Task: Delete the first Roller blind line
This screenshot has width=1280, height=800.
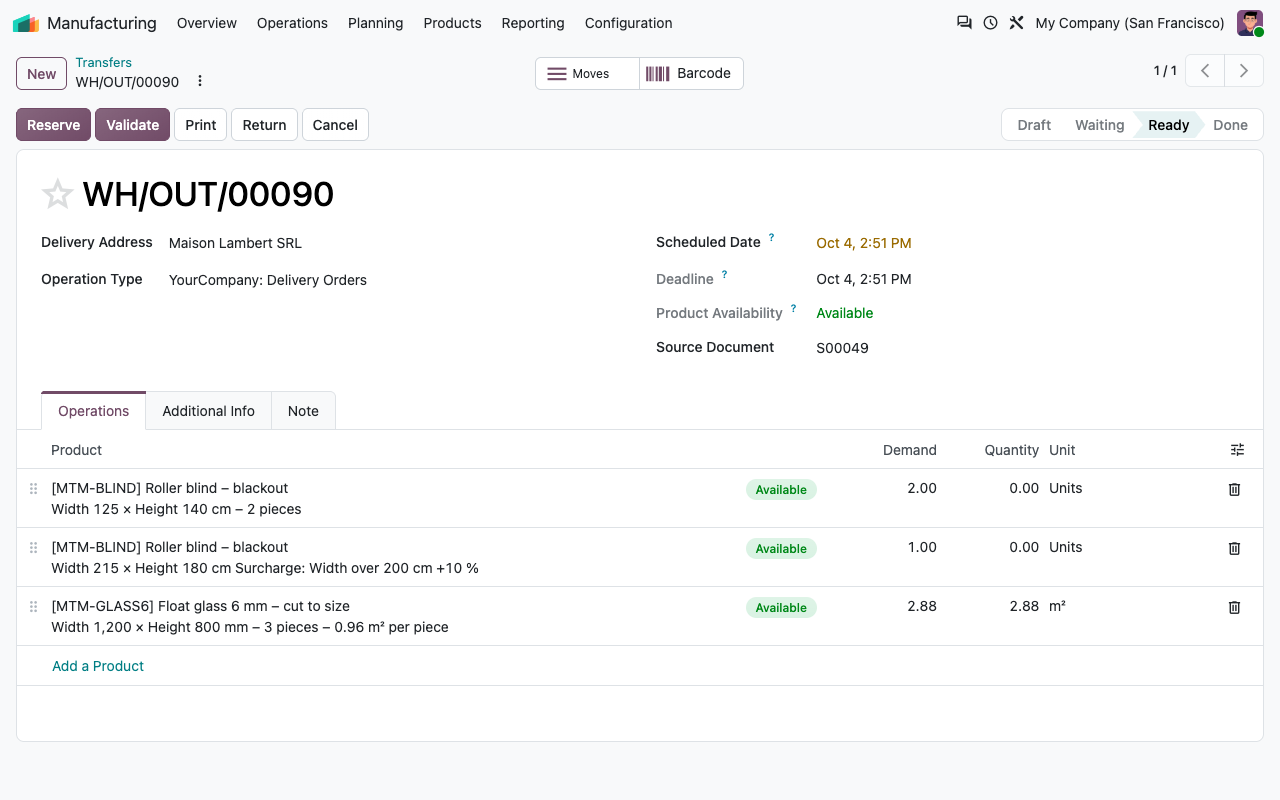Action: click(1234, 489)
